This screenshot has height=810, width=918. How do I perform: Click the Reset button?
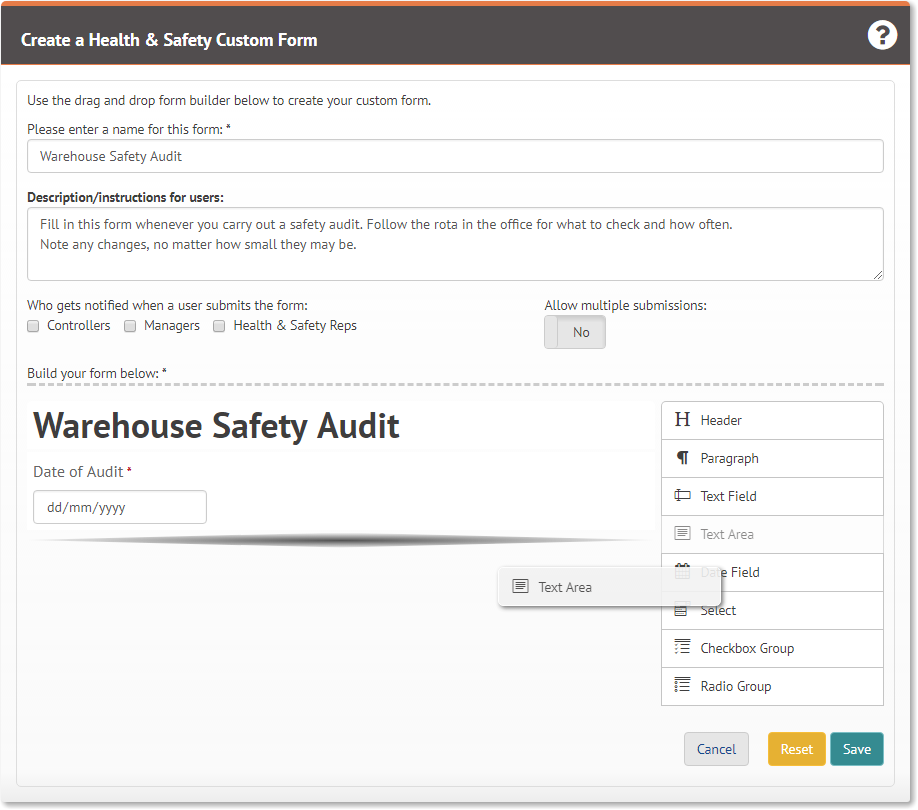point(796,749)
